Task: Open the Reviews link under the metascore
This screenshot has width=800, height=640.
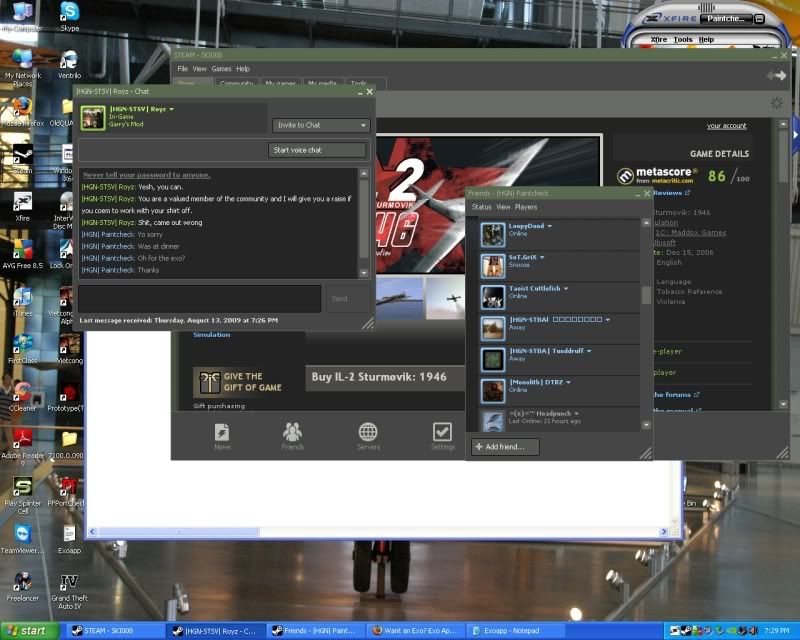Action: click(671, 193)
